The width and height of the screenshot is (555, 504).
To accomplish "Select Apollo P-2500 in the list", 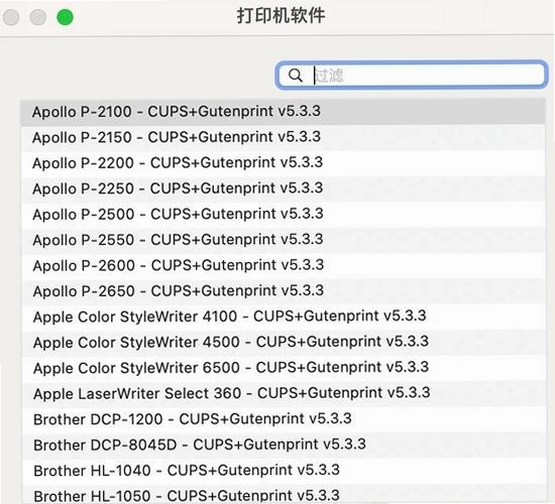I will (283, 214).
